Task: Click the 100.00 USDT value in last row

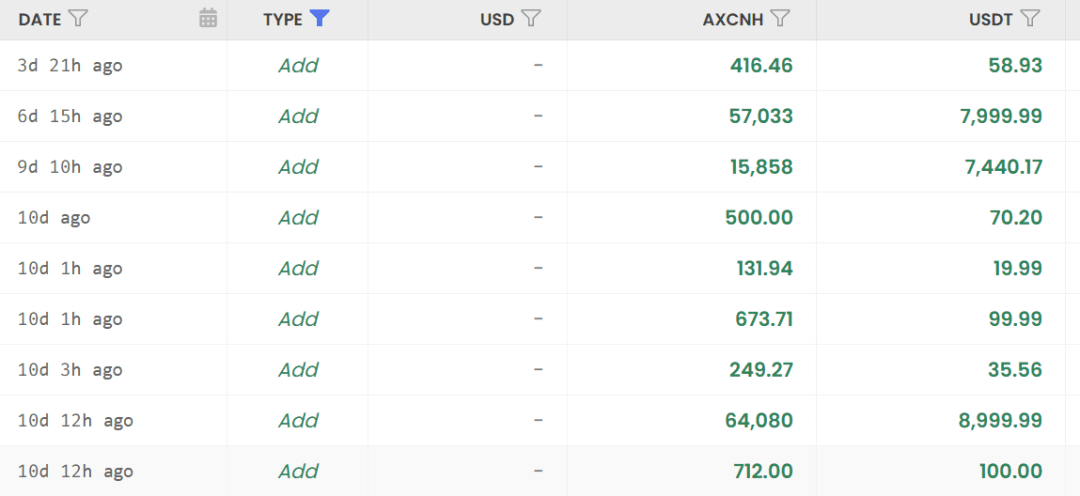Action: click(1011, 472)
